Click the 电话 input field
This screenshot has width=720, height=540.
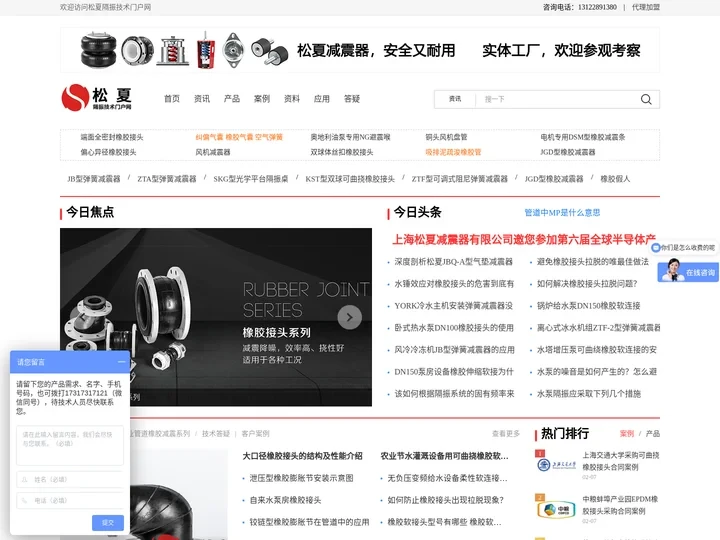[70, 501]
